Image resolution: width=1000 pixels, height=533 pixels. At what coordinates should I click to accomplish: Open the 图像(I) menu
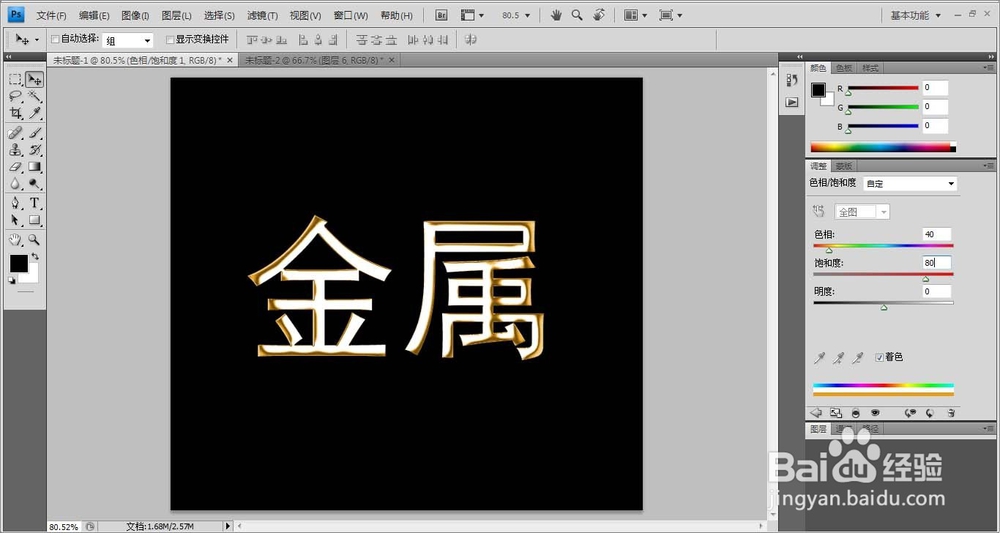(135, 15)
